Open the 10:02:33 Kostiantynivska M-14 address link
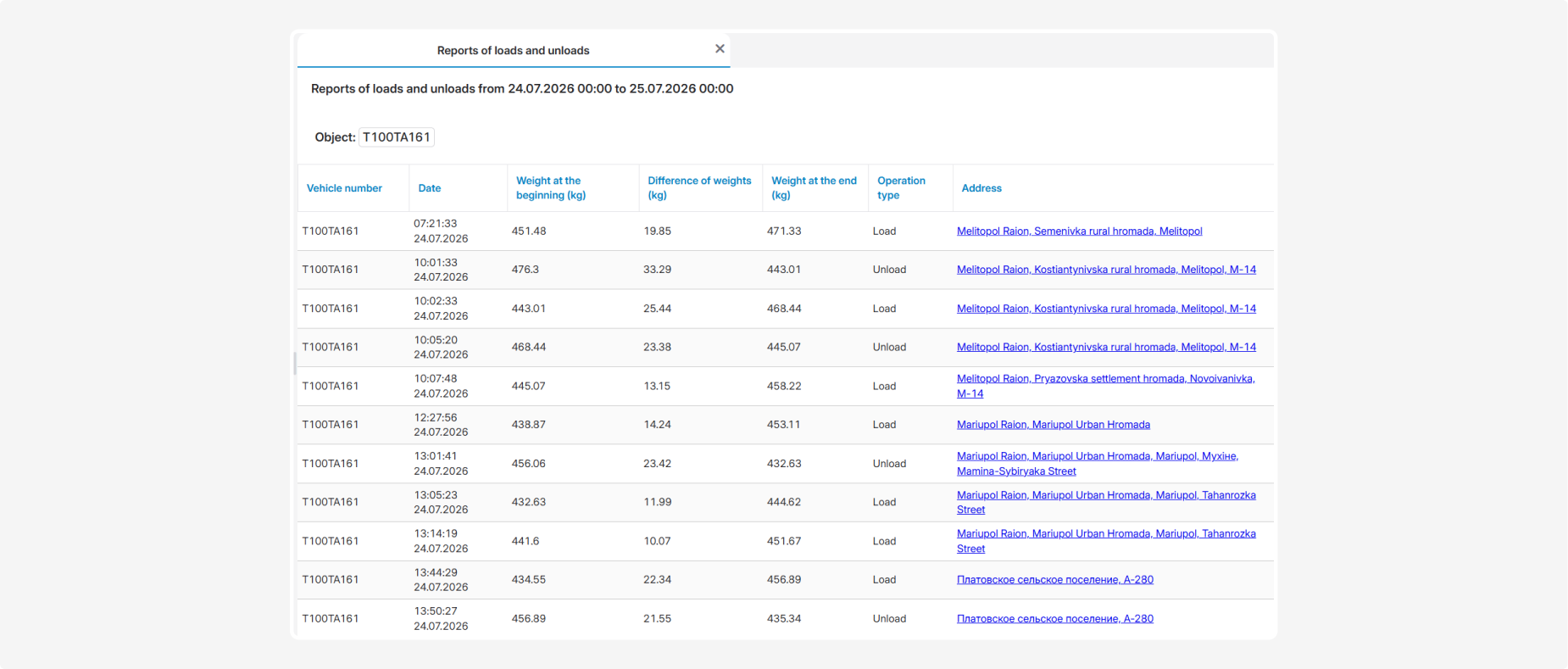1568x669 pixels. click(x=1106, y=309)
